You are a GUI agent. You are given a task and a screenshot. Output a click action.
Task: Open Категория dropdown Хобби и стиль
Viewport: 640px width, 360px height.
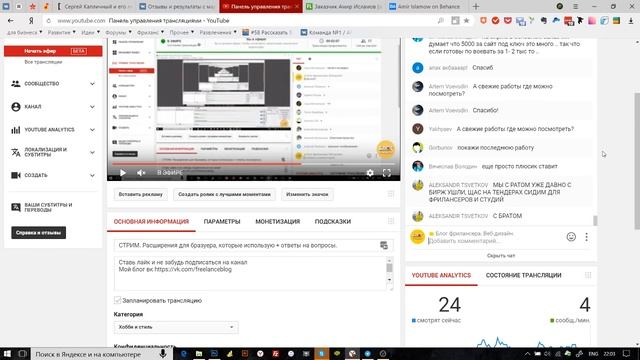[x=176, y=327]
